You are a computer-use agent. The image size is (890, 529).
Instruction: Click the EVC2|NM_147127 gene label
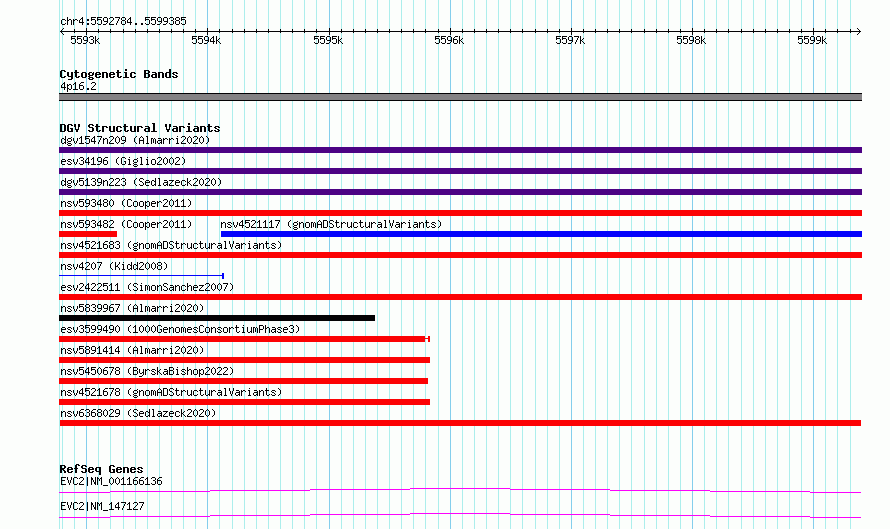pos(102,506)
